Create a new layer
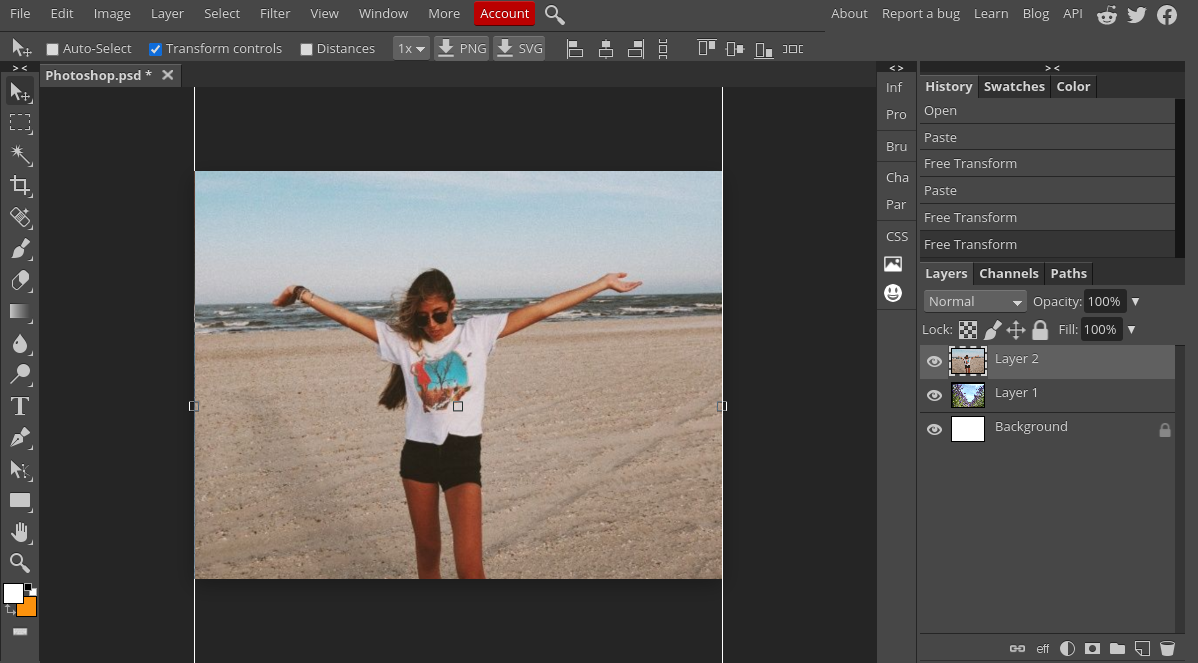This screenshot has width=1198, height=663. coord(1142,648)
